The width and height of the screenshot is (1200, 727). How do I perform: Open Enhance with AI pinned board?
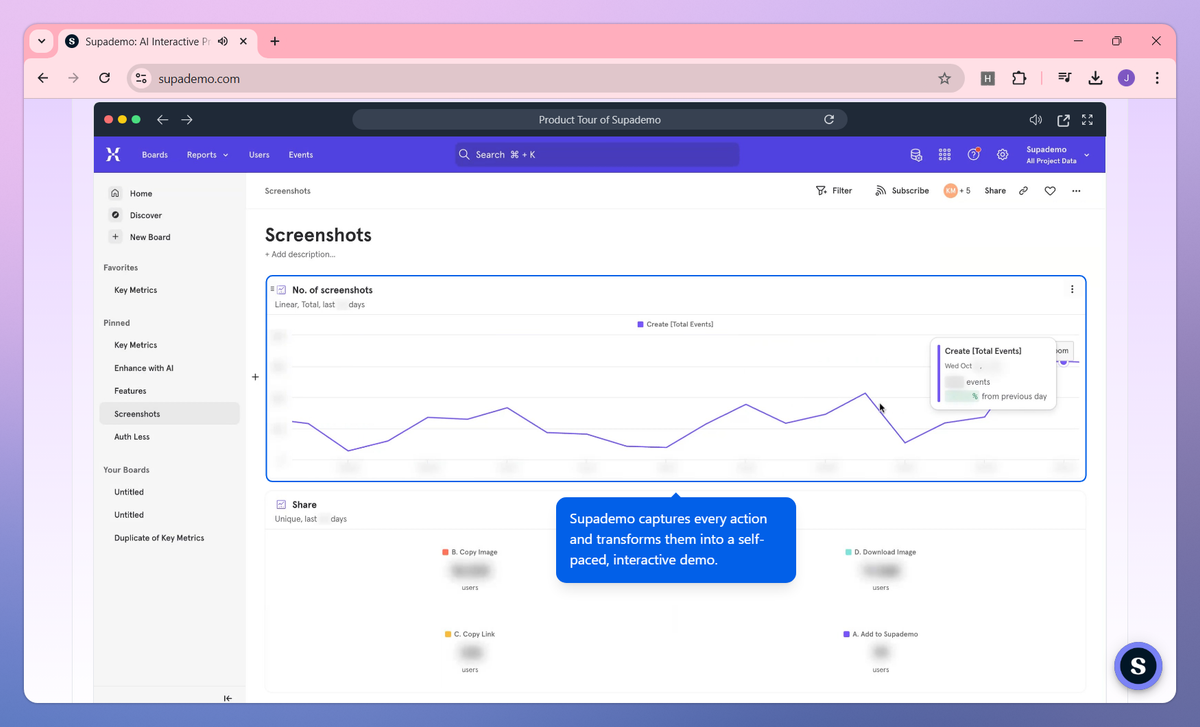[x=143, y=368]
